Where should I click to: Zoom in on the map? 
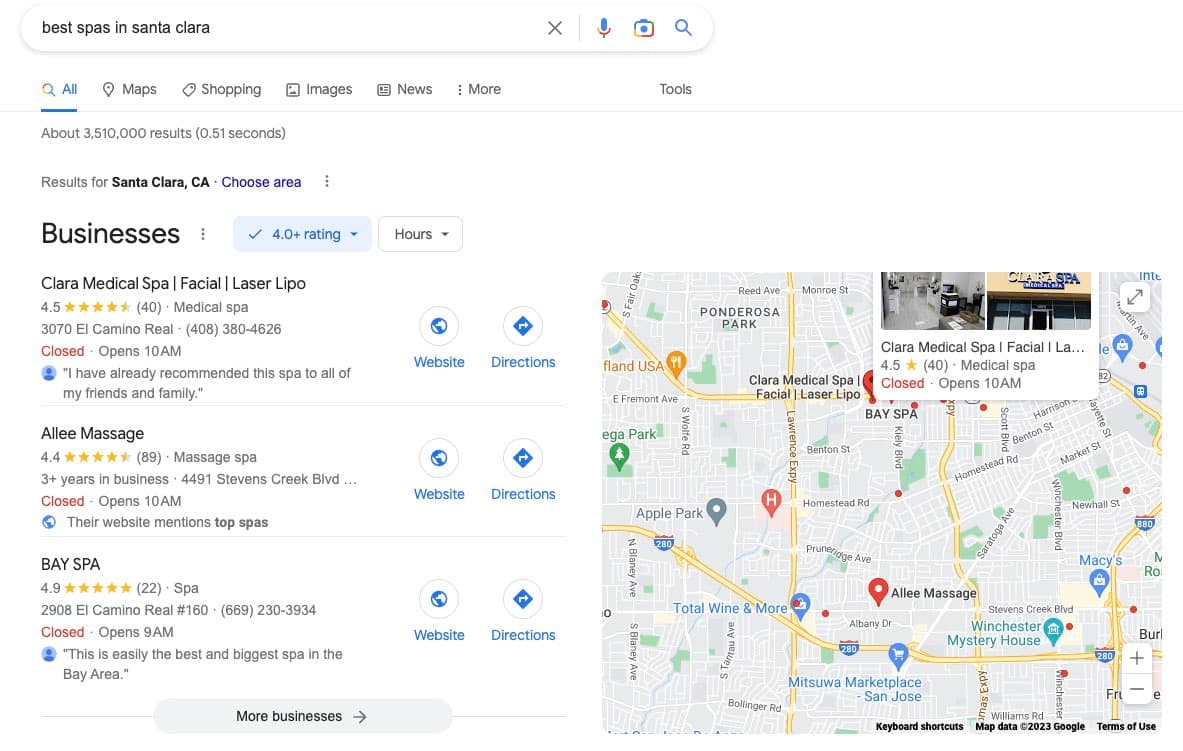click(x=1137, y=658)
